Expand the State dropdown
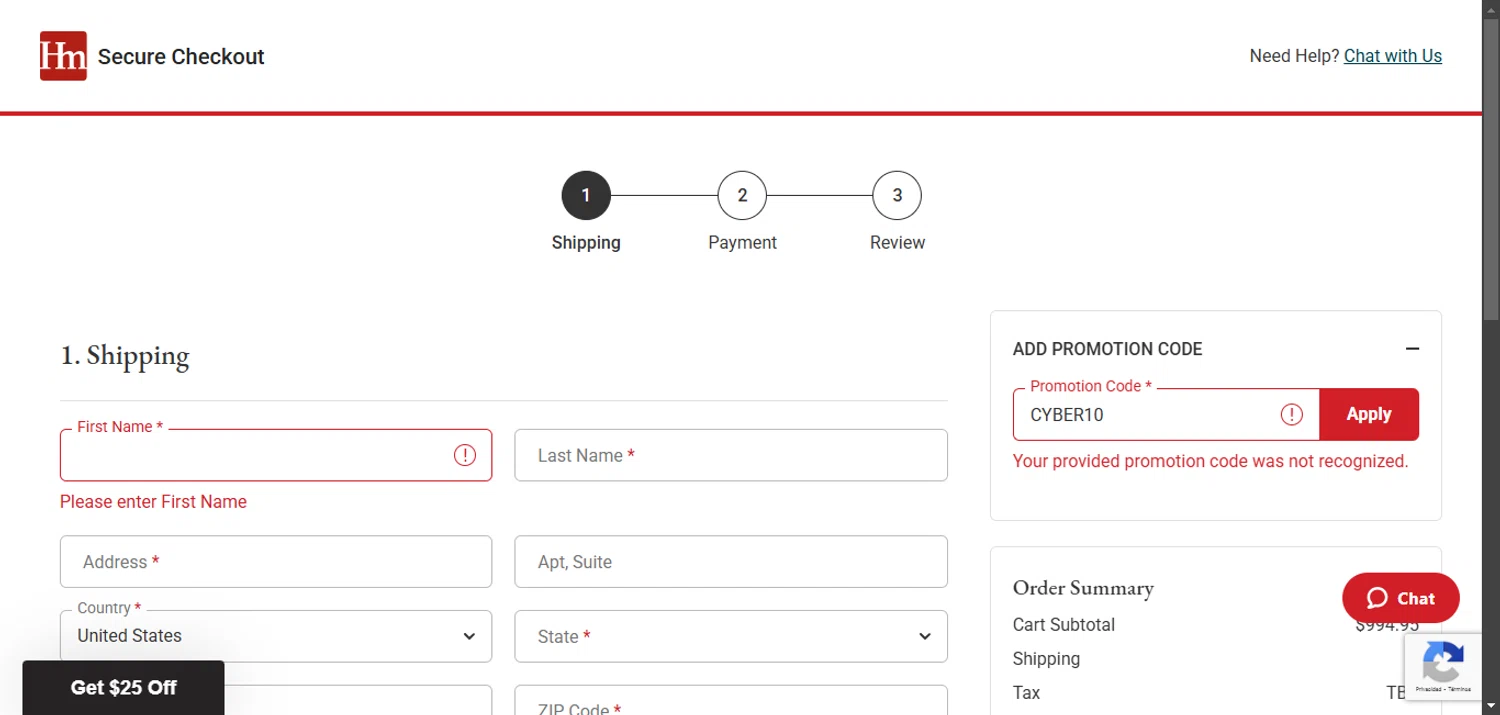Viewport: 1500px width, 715px height. pyautogui.click(x=730, y=636)
